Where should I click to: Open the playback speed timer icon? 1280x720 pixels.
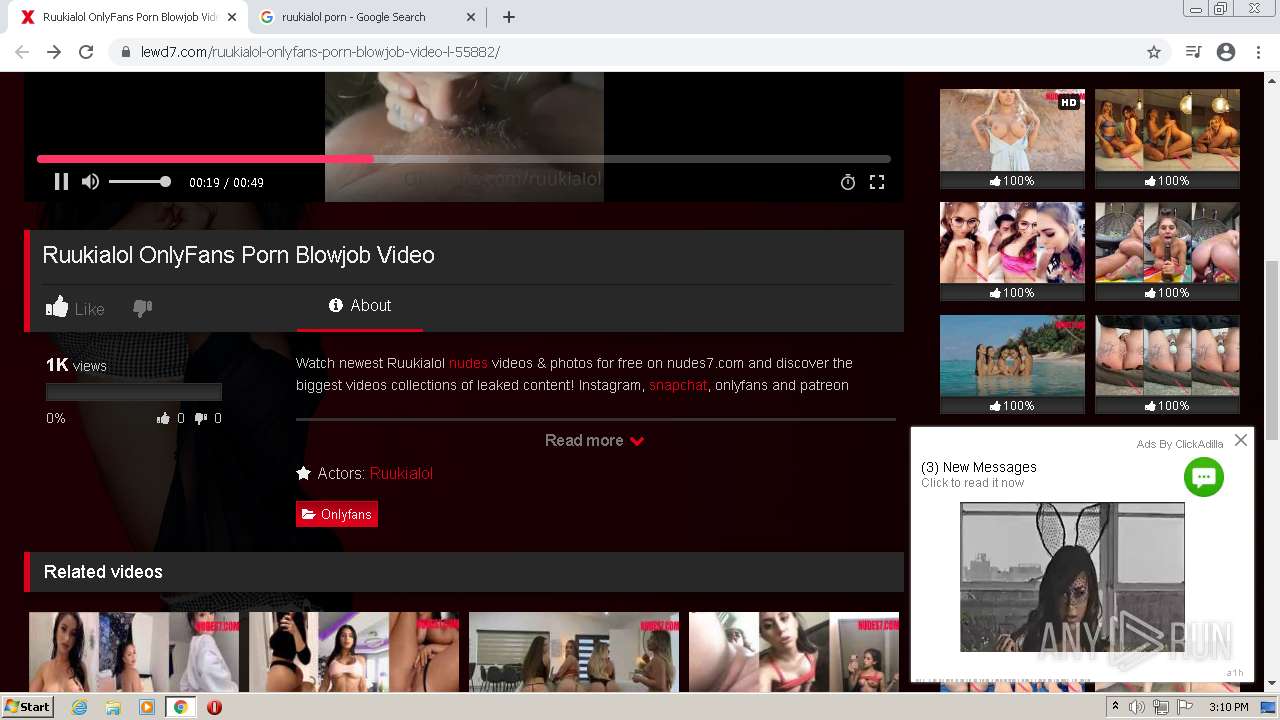[848, 182]
